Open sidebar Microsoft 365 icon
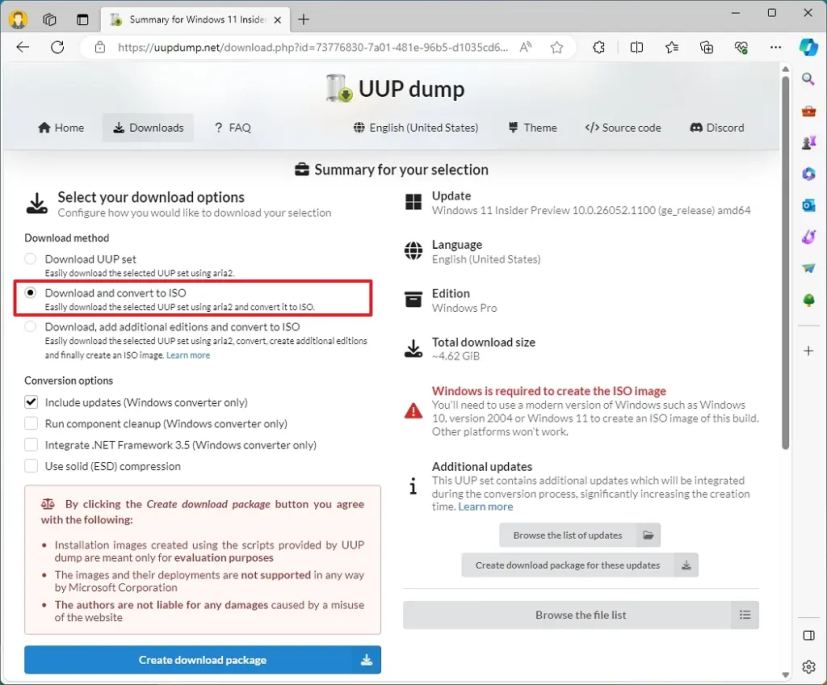Viewport: 827px width, 685px height. (809, 173)
